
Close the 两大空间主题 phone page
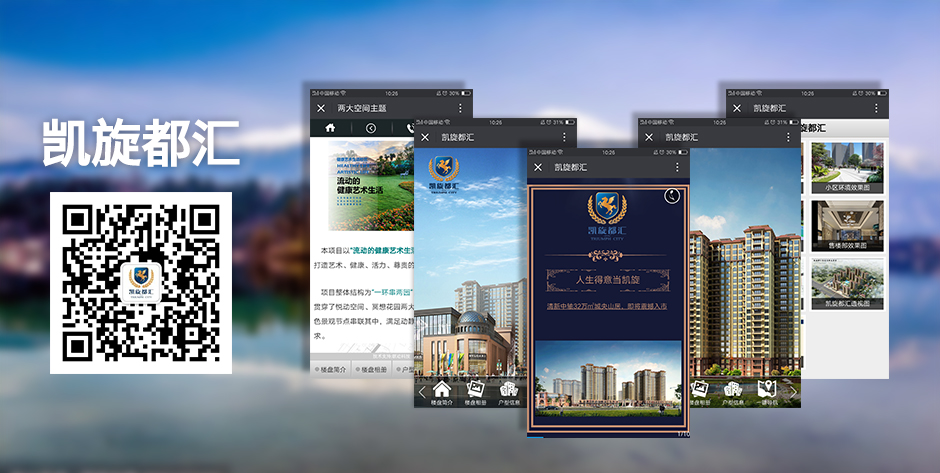[x=321, y=108]
